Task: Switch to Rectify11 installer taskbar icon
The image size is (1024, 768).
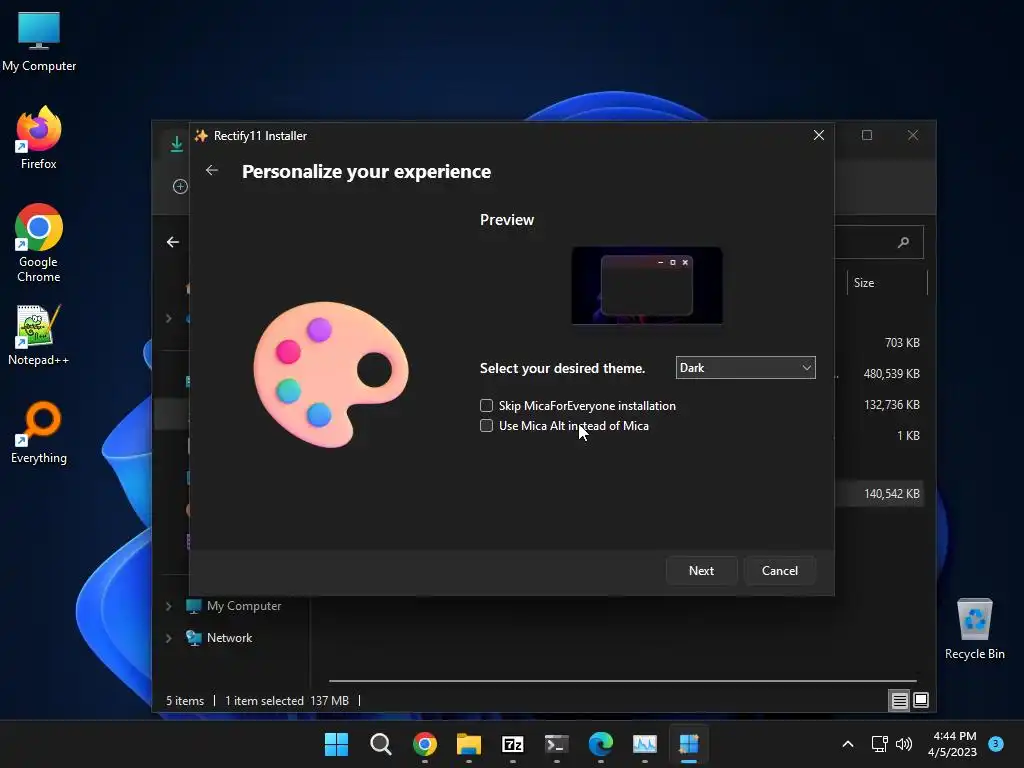Action: click(689, 744)
